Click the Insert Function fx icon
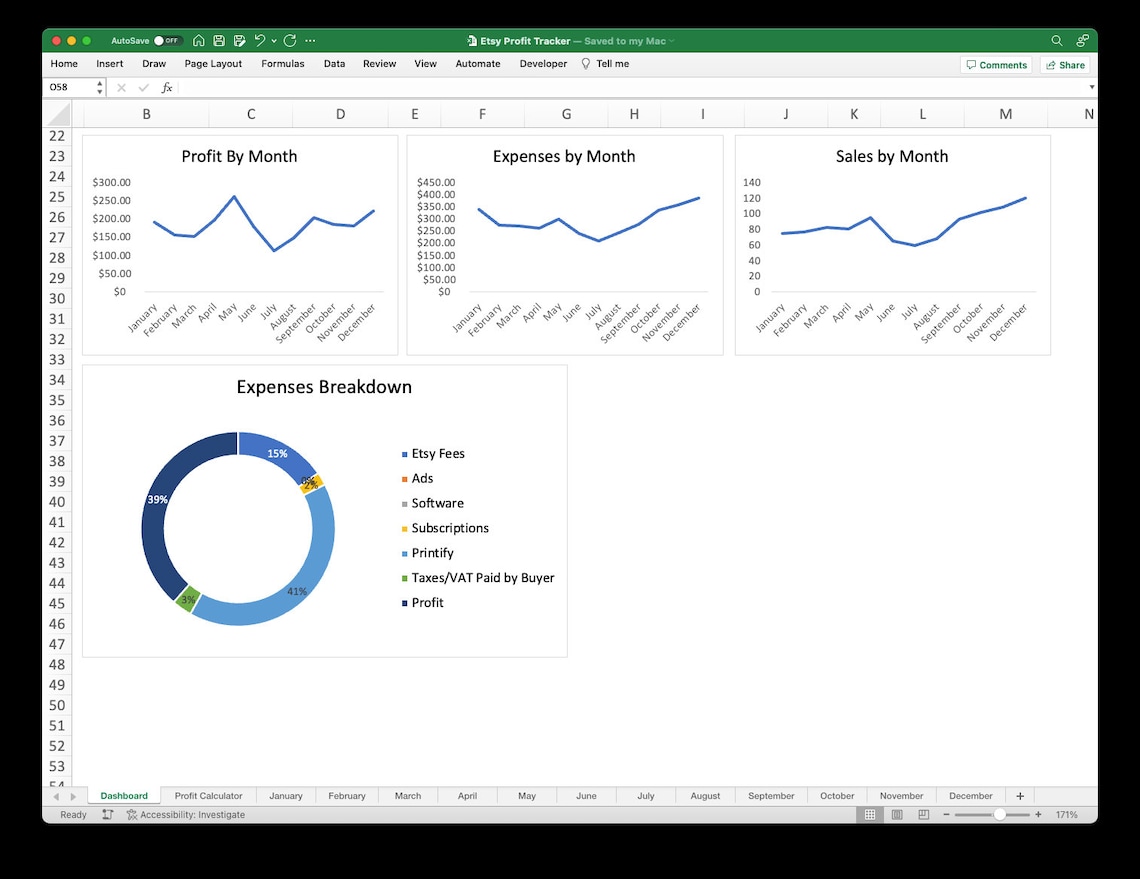 click(x=166, y=87)
